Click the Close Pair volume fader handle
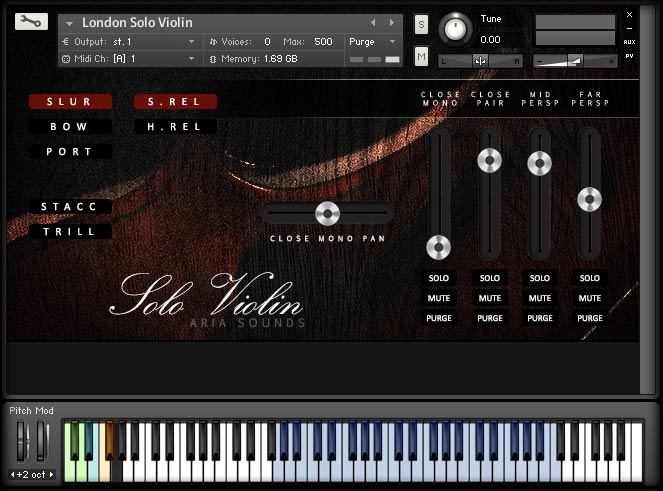Screen dimensions: 663x491 [489, 160]
